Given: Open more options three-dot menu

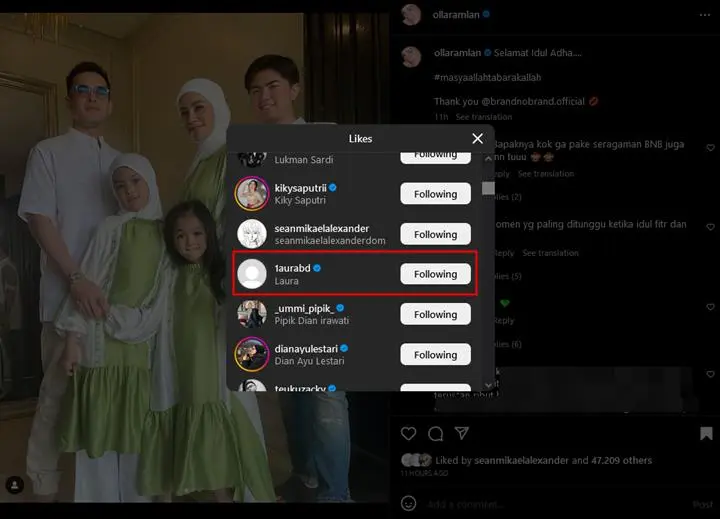Looking at the screenshot, I should (x=705, y=15).
